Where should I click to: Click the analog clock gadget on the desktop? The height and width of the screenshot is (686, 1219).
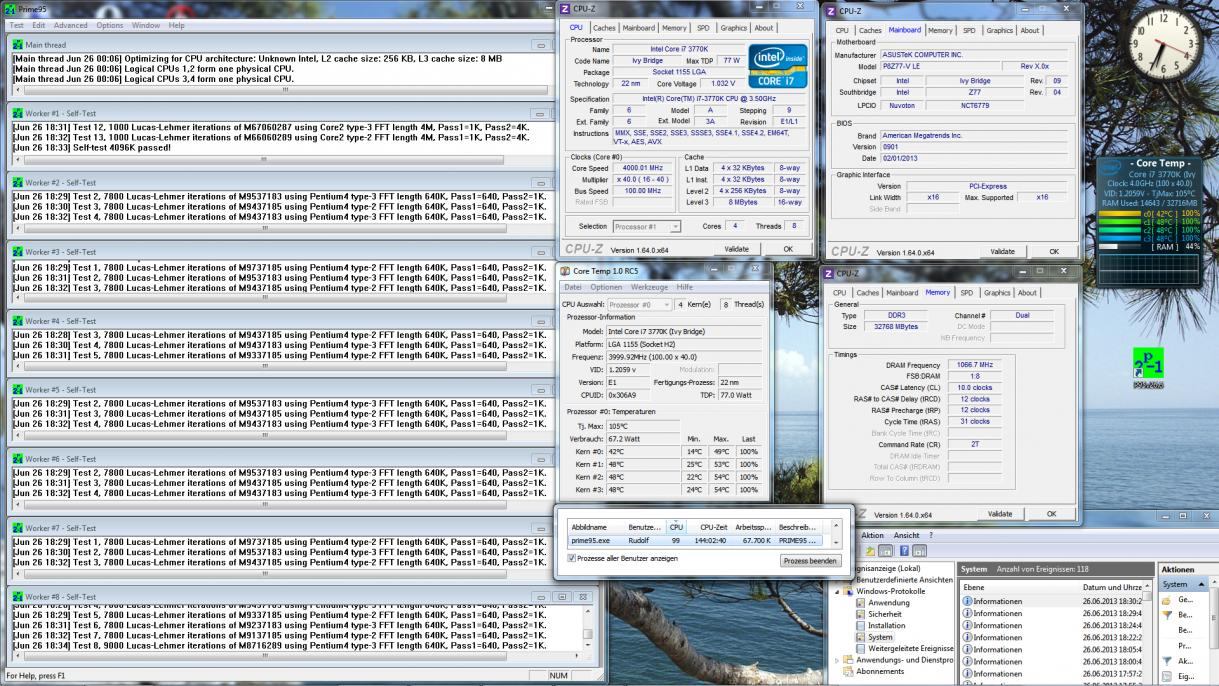click(1164, 44)
